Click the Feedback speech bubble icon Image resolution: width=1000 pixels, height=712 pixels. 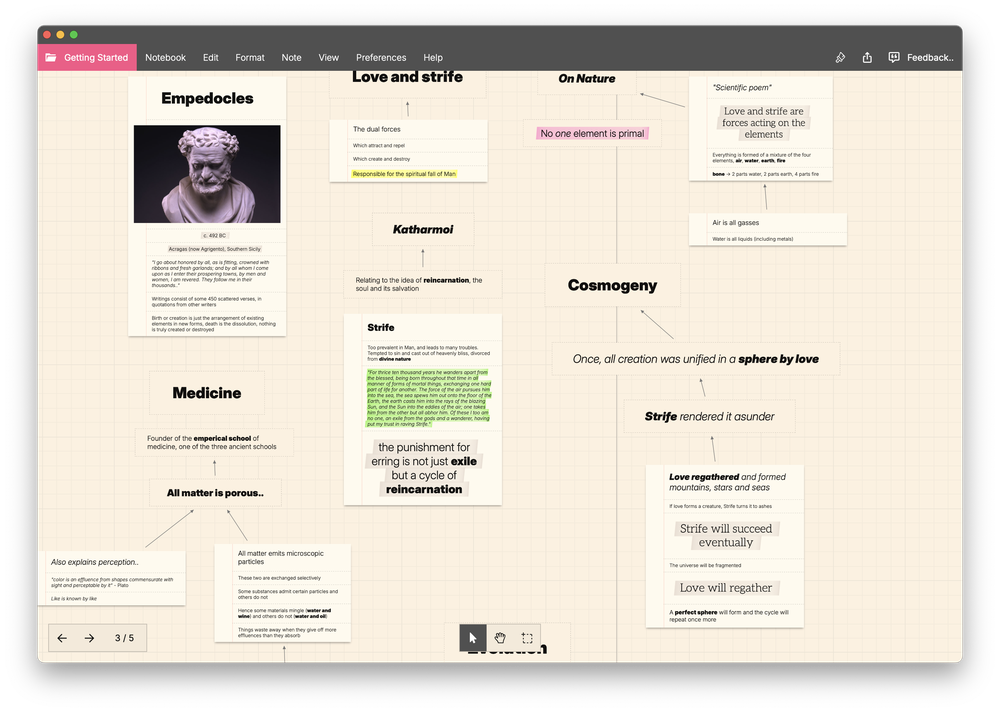[893, 57]
